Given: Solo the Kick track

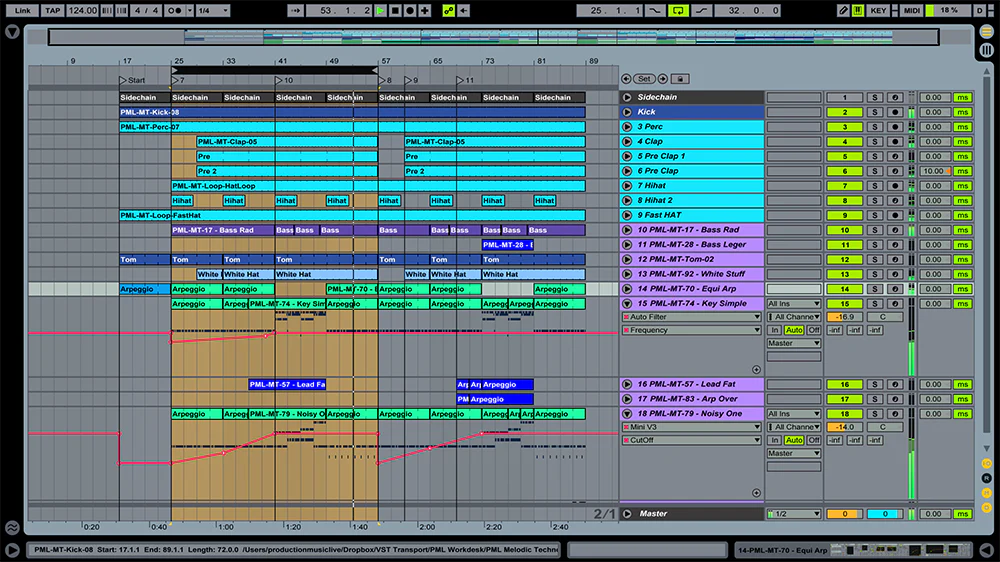Looking at the screenshot, I should (874, 112).
